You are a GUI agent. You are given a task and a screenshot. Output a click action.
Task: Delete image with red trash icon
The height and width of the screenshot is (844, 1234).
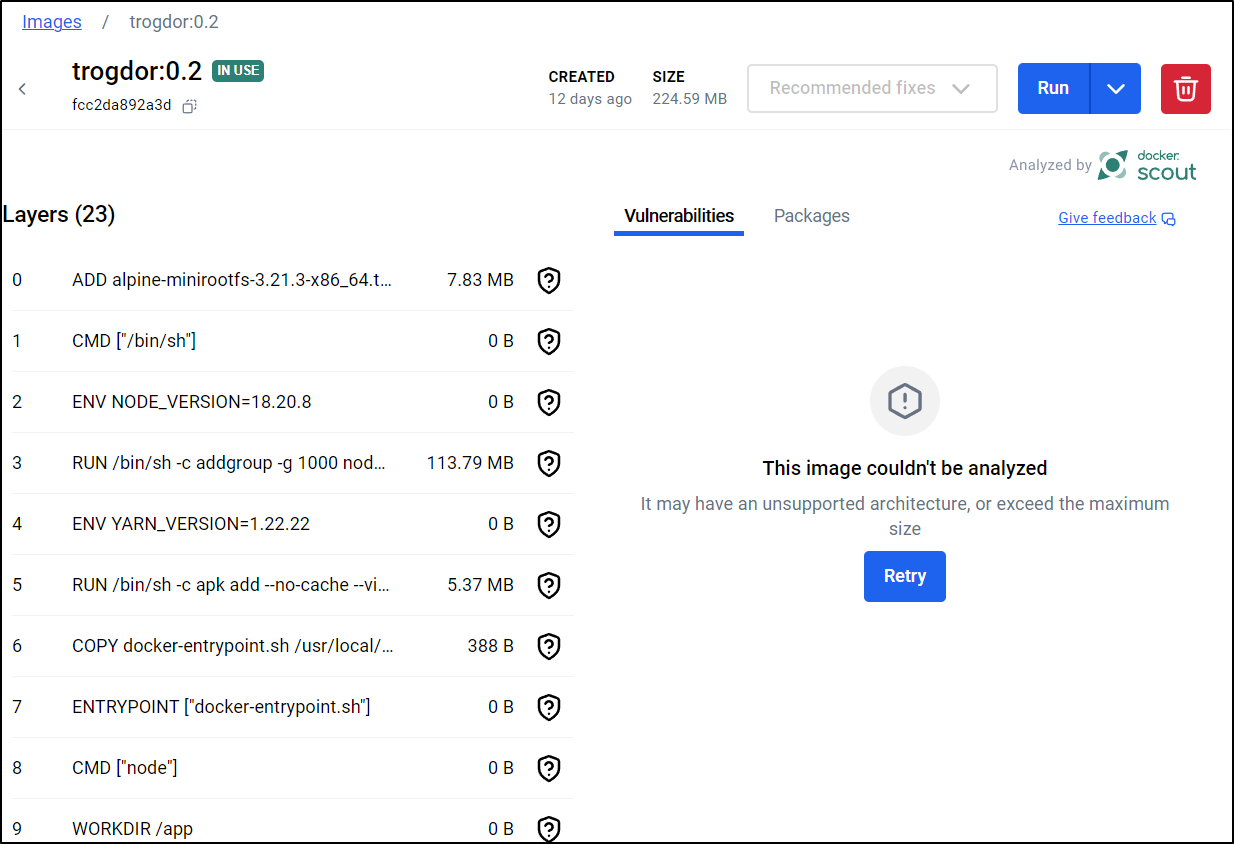coord(1185,88)
